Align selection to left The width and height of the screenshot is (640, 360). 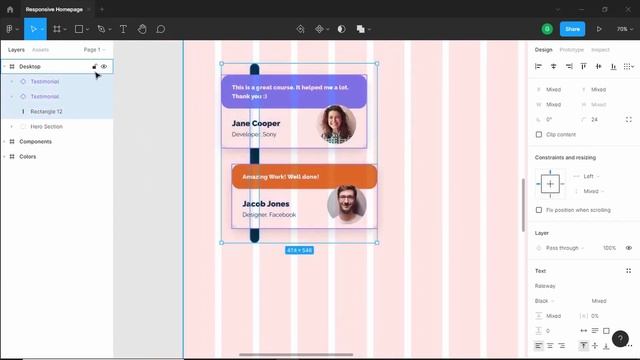coord(538,66)
